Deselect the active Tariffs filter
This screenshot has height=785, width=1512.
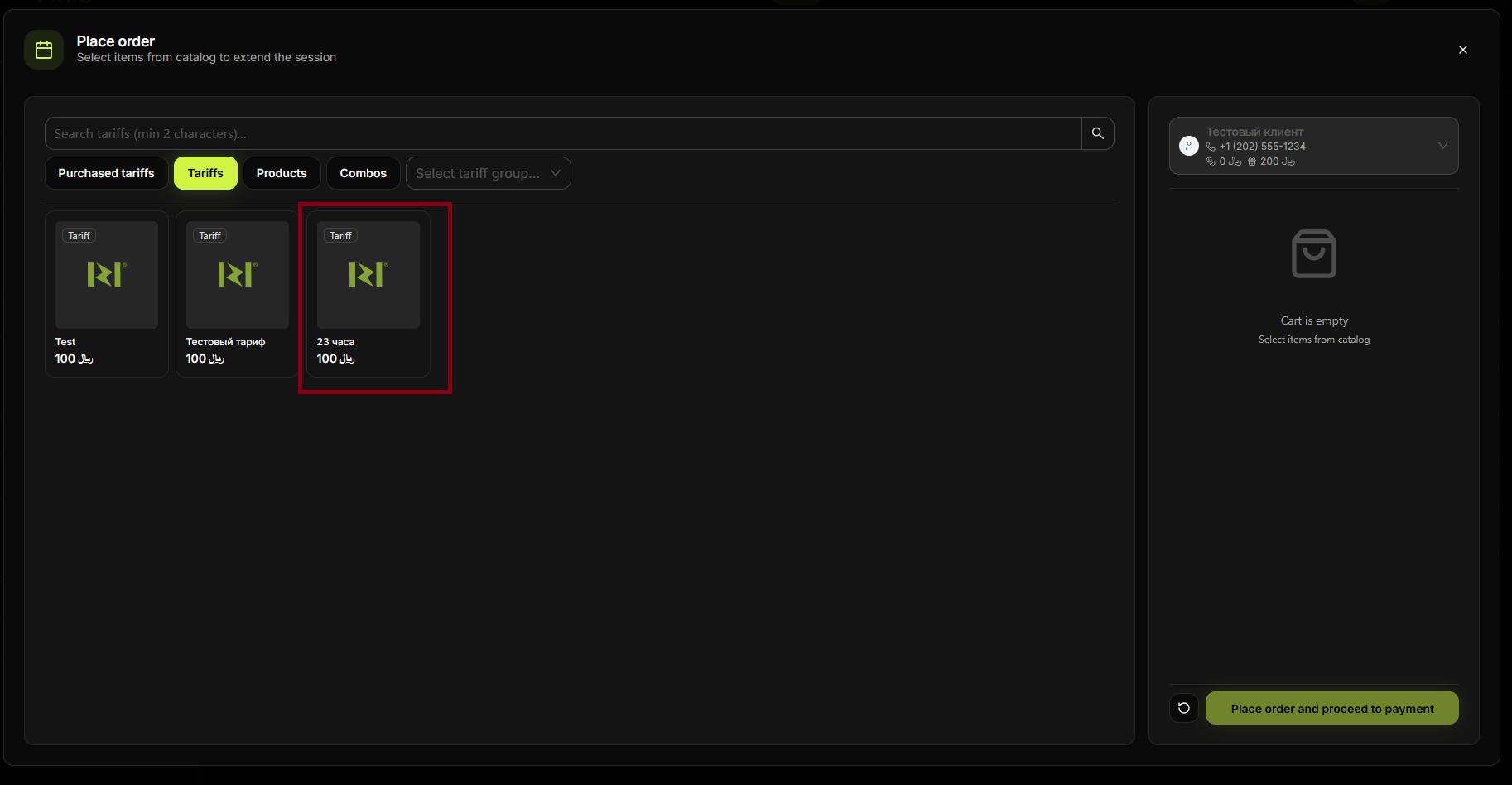coord(205,173)
